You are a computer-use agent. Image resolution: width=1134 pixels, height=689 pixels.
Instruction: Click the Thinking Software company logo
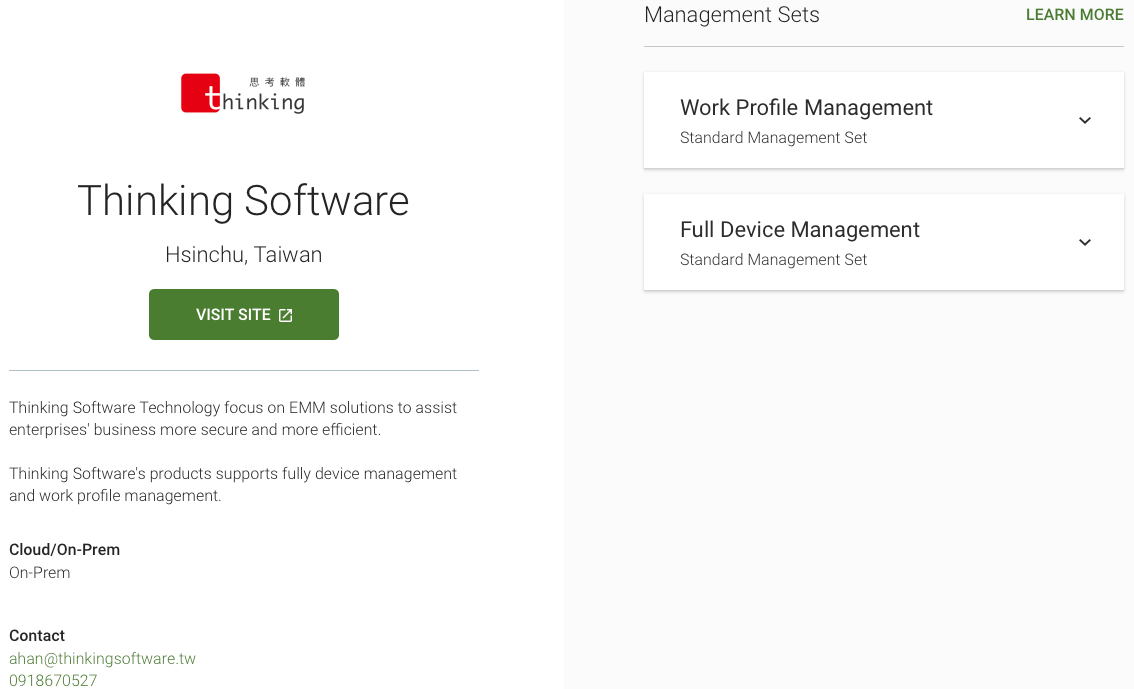(243, 93)
